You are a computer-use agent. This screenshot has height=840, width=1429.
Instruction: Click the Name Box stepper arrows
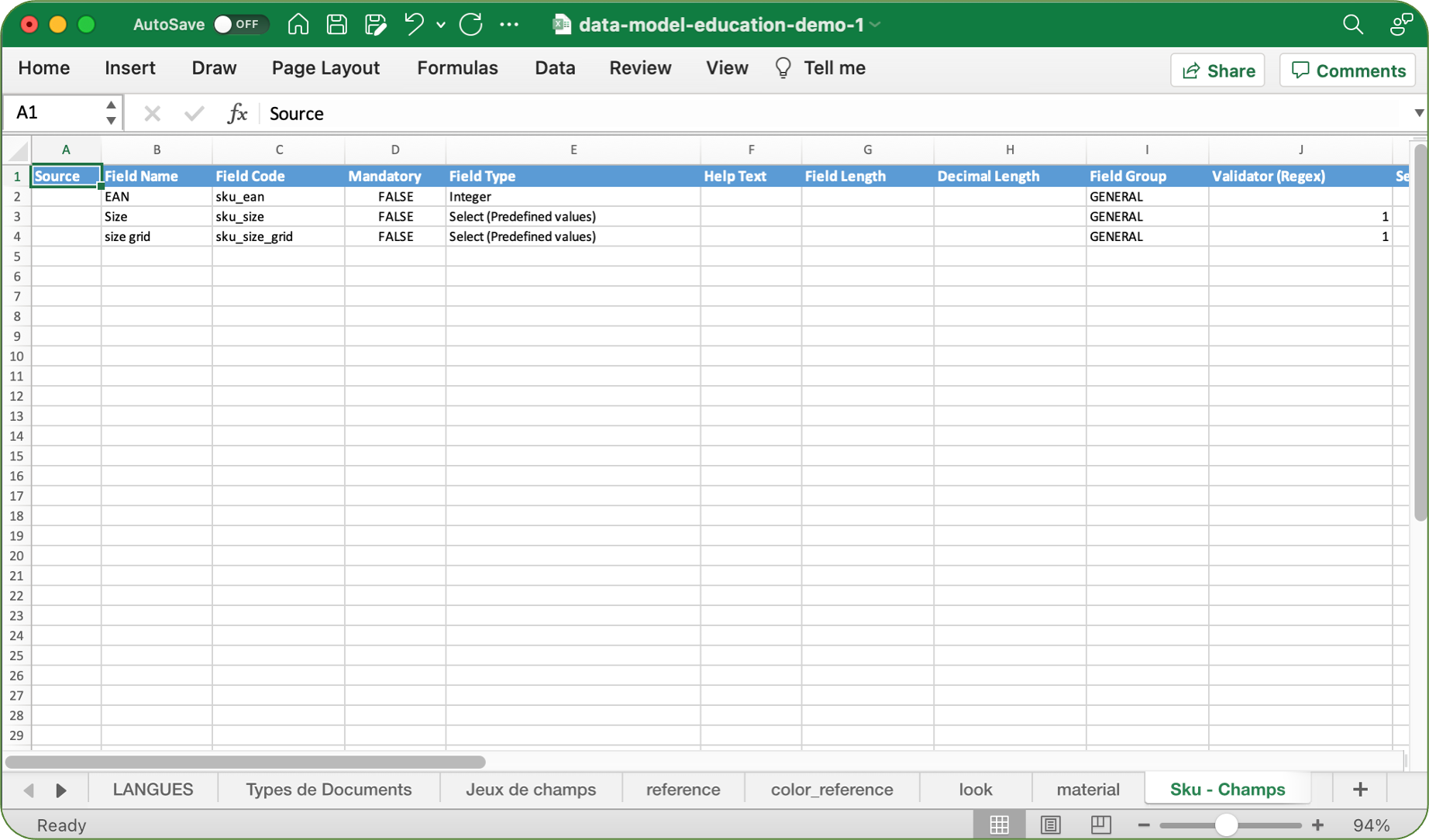(x=112, y=113)
